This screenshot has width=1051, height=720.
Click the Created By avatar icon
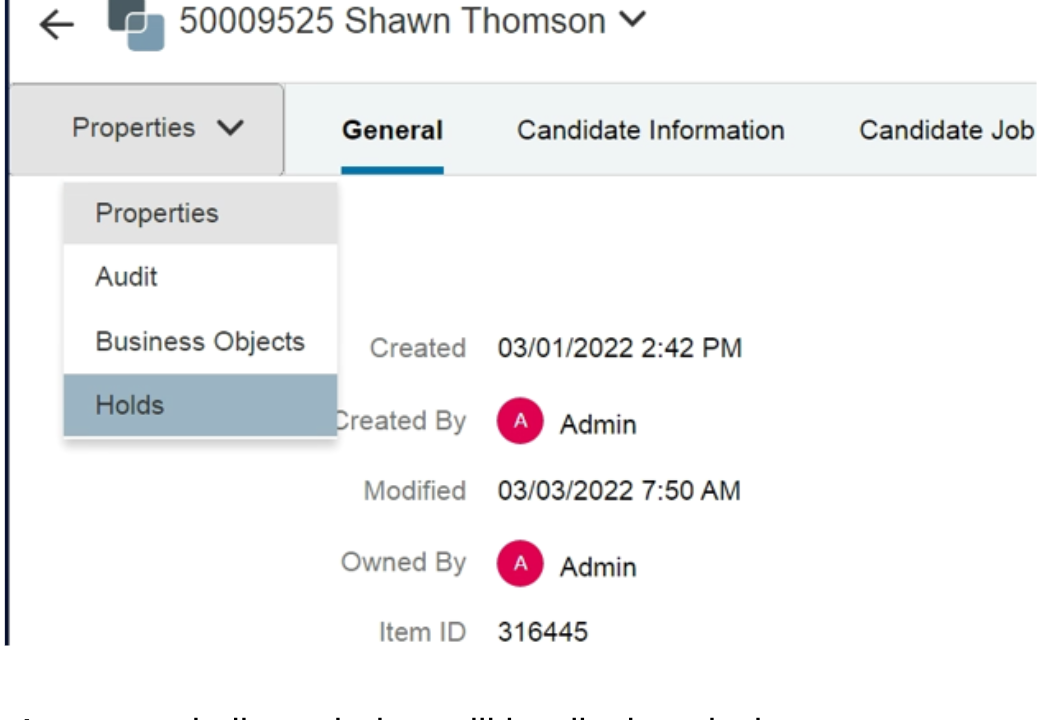[x=519, y=423]
